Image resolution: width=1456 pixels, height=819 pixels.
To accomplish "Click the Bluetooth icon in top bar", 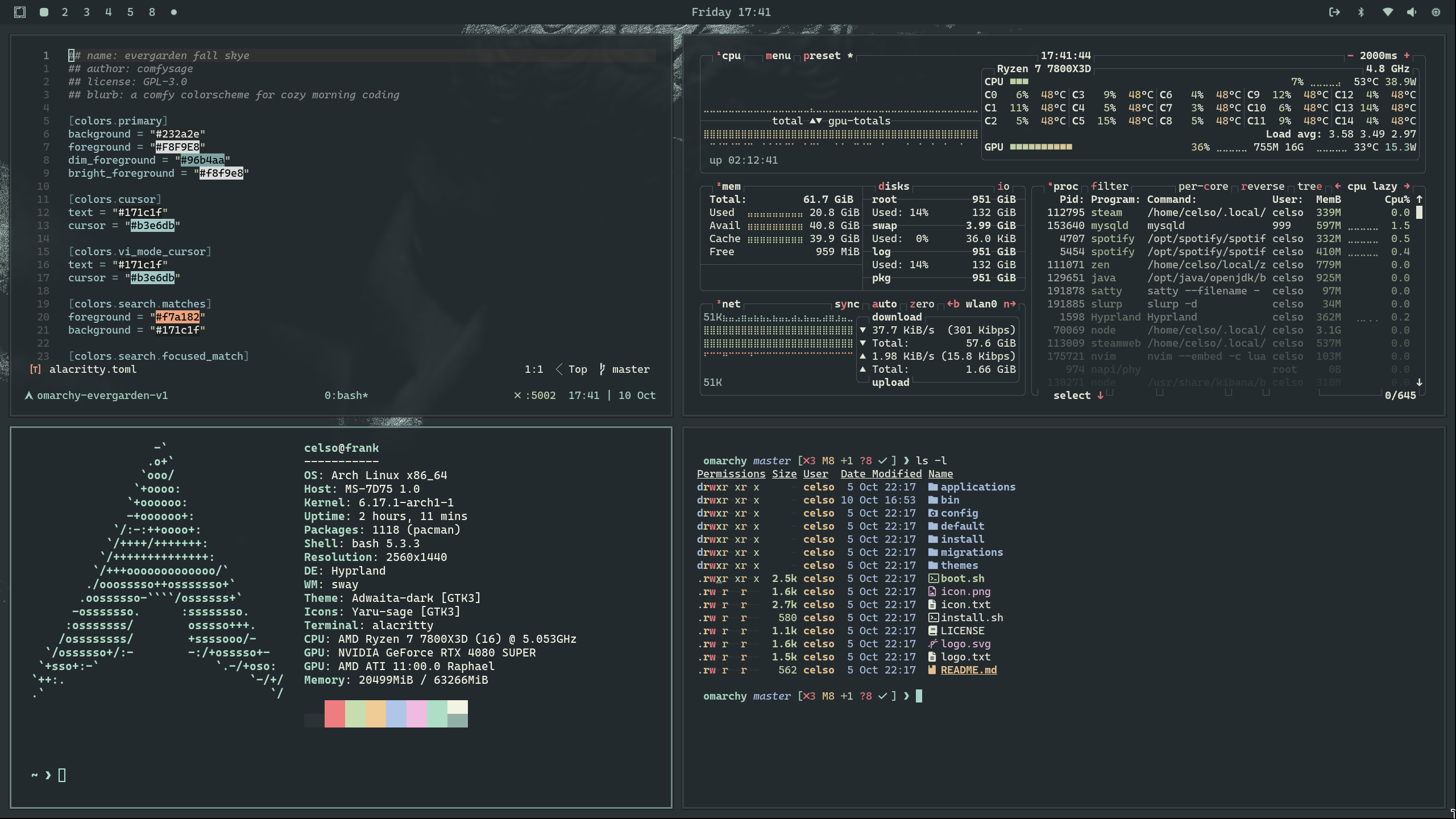I will click(1361, 12).
